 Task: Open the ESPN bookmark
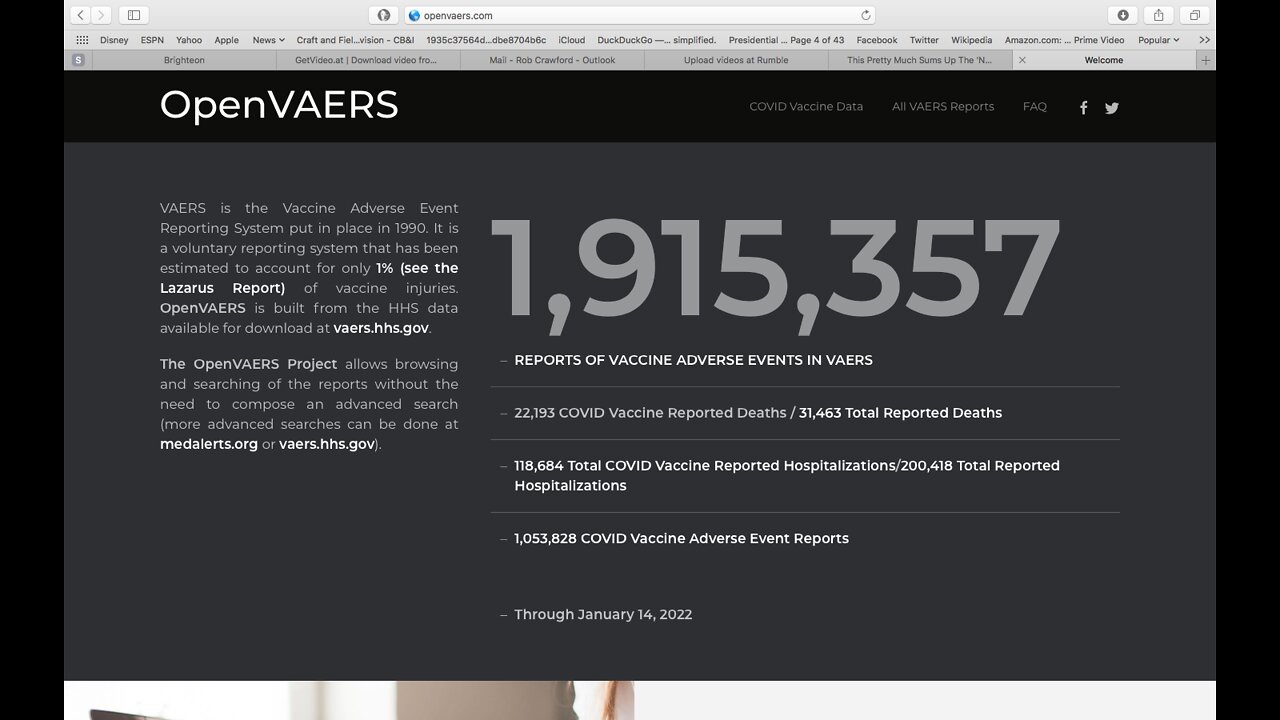[152, 40]
